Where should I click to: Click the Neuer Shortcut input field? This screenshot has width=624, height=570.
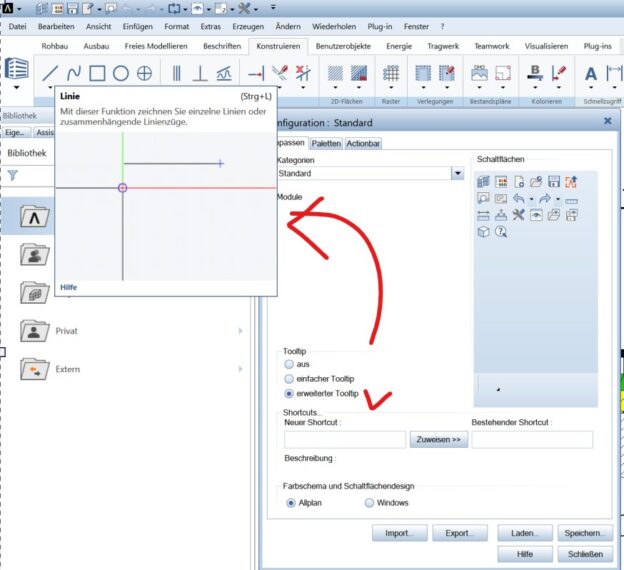(x=345, y=439)
